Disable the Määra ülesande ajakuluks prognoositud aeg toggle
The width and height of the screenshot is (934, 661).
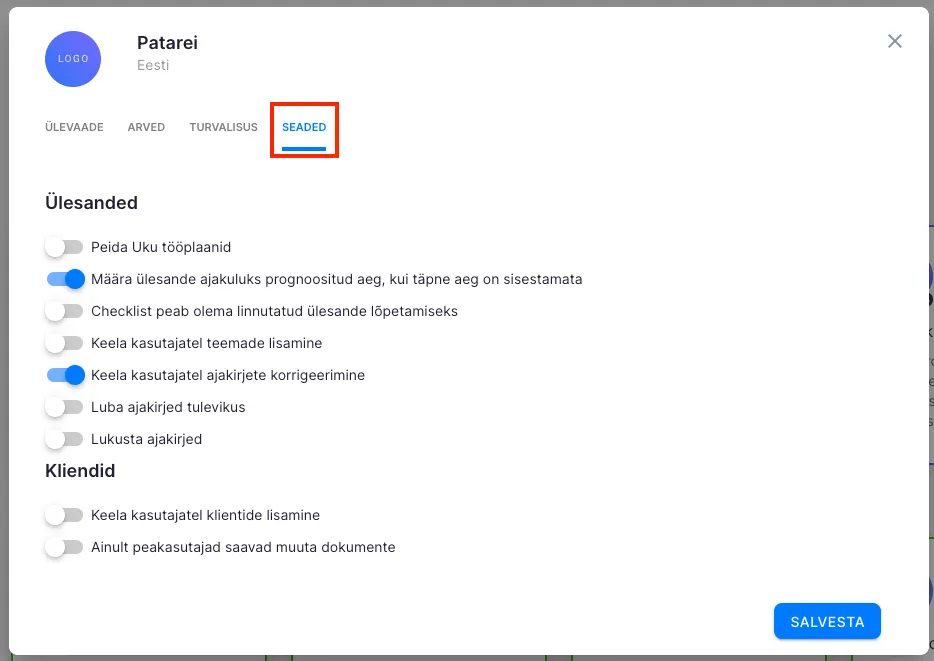[64, 279]
